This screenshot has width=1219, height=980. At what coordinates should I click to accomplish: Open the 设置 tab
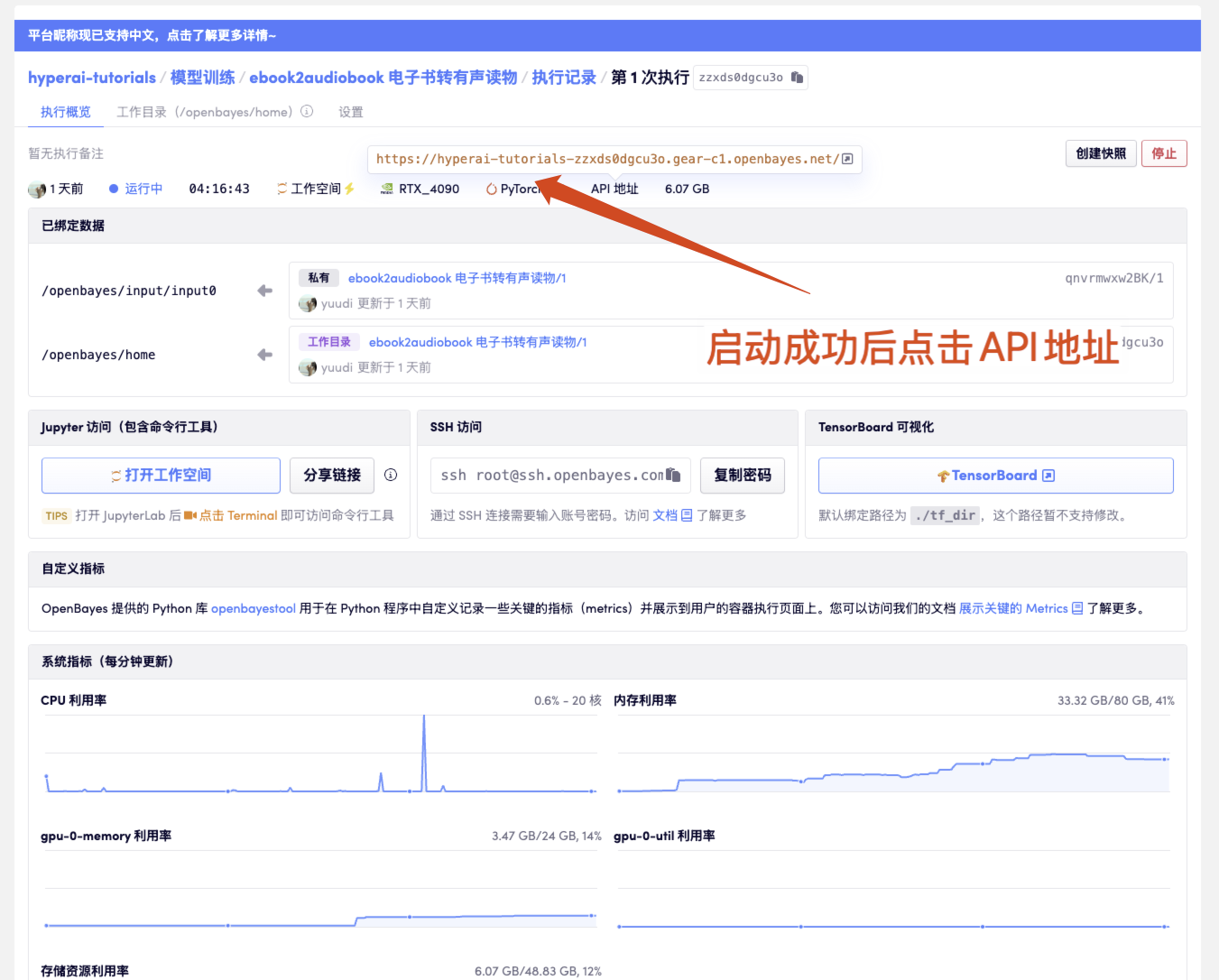tap(351, 112)
